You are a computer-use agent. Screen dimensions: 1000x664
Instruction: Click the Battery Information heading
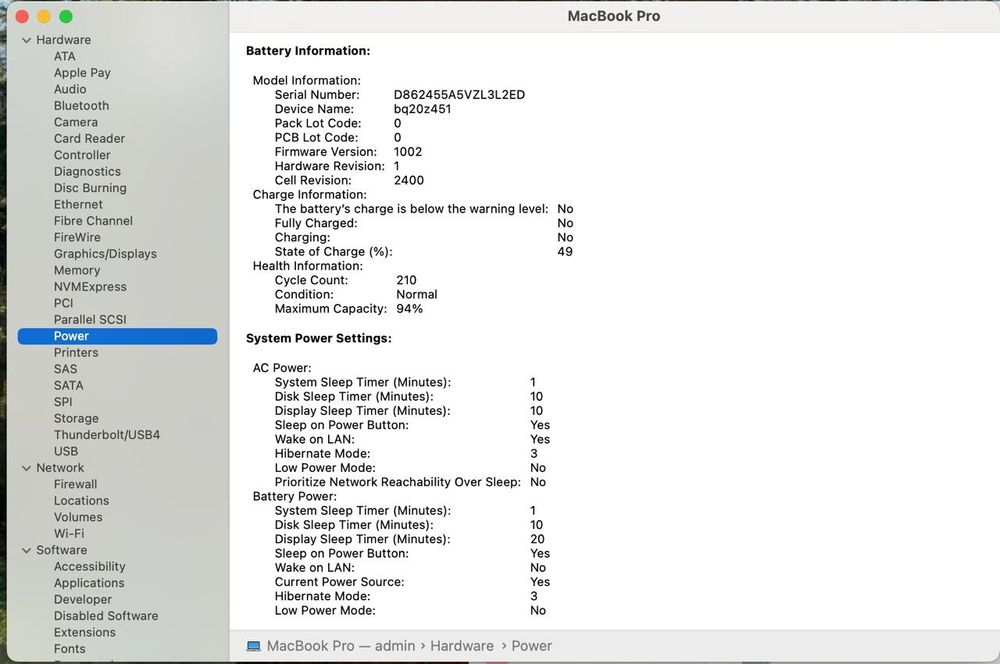point(308,51)
